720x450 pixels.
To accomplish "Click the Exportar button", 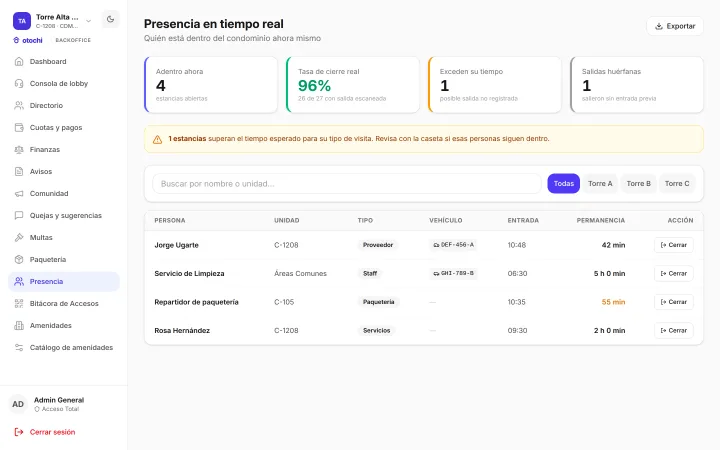I will pyautogui.click(x=675, y=26).
